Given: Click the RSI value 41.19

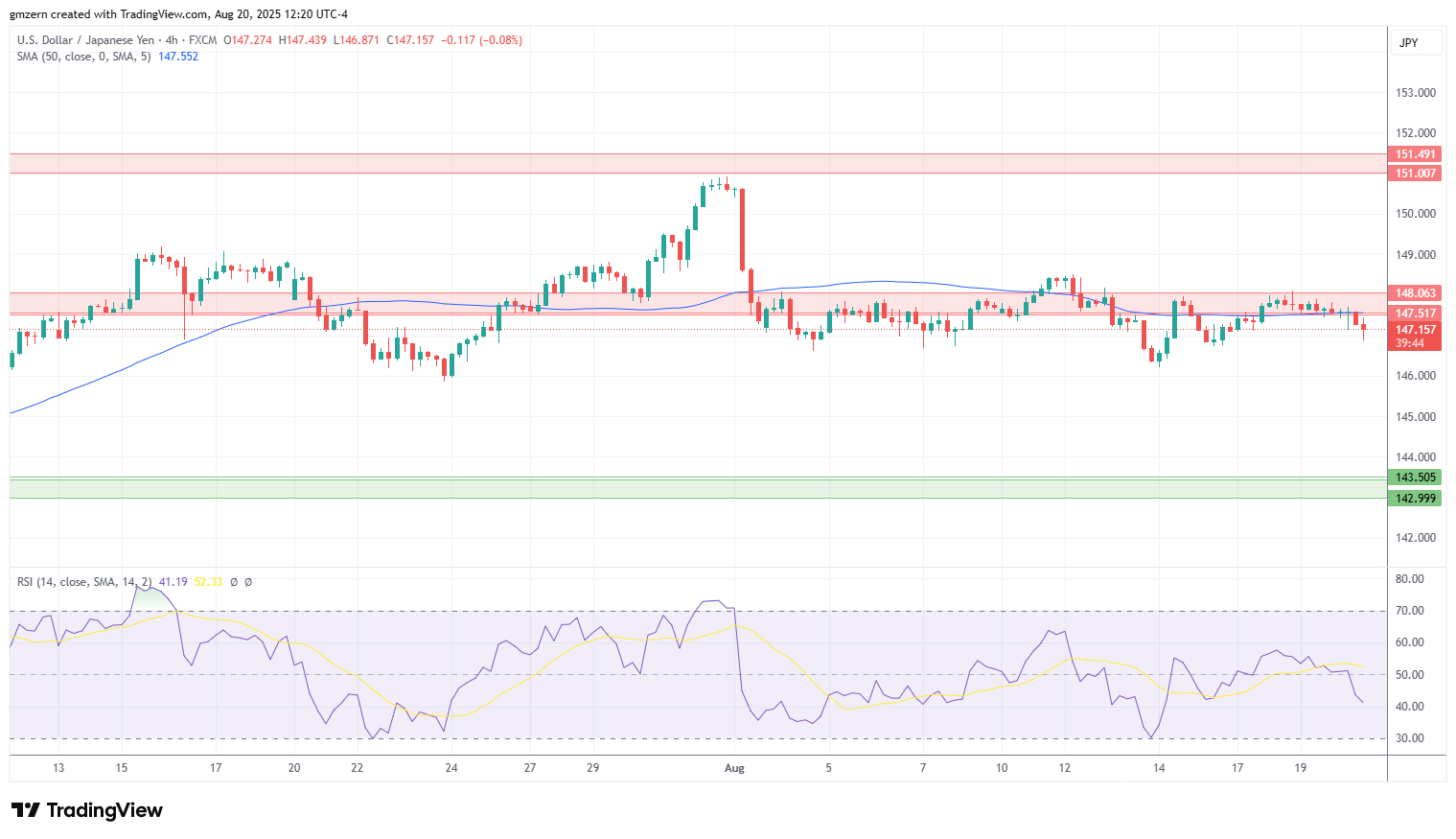Looking at the screenshot, I should pyautogui.click(x=173, y=582).
